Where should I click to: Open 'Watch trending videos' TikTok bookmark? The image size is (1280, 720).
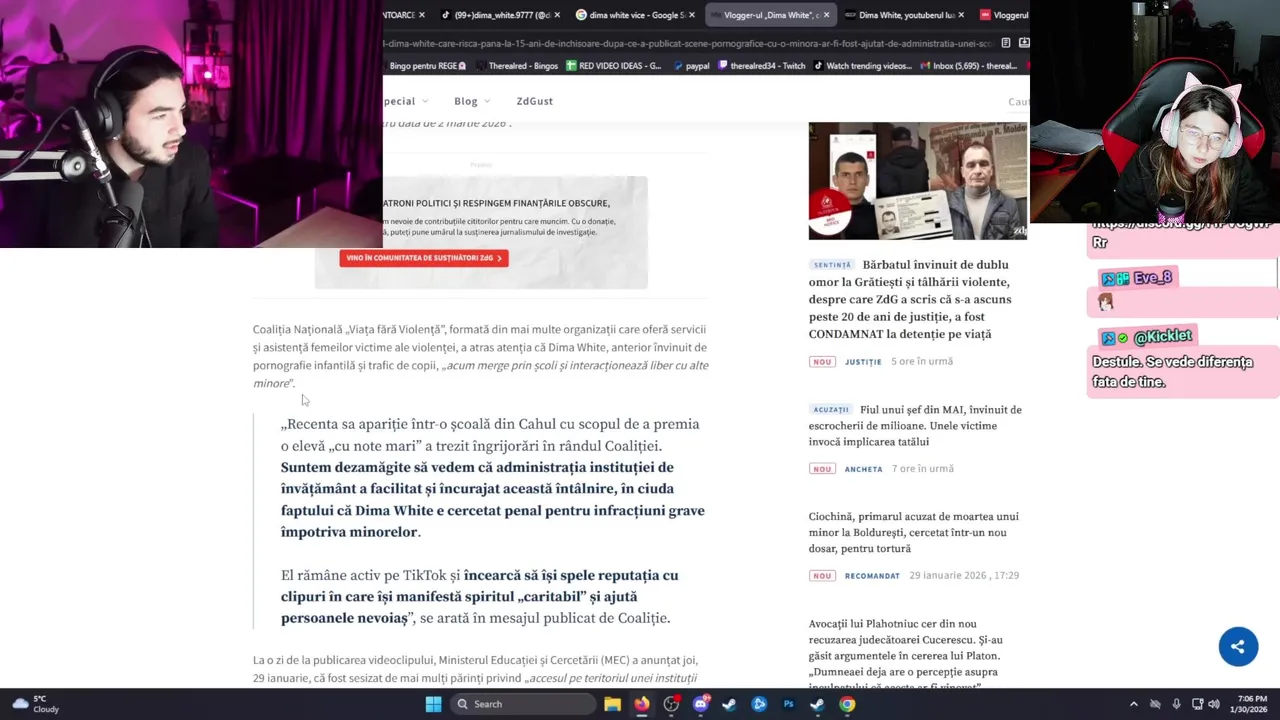[x=862, y=66]
